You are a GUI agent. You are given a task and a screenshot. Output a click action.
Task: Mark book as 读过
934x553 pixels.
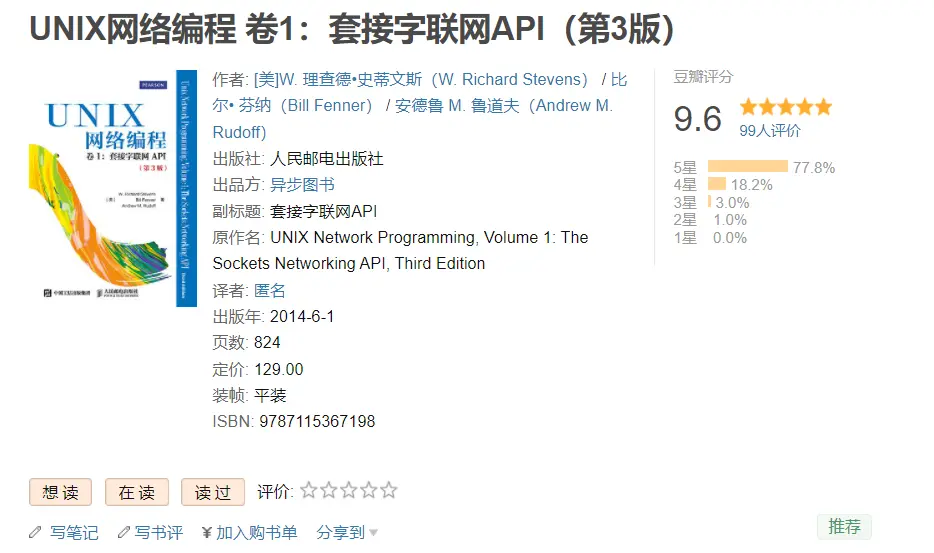212,492
